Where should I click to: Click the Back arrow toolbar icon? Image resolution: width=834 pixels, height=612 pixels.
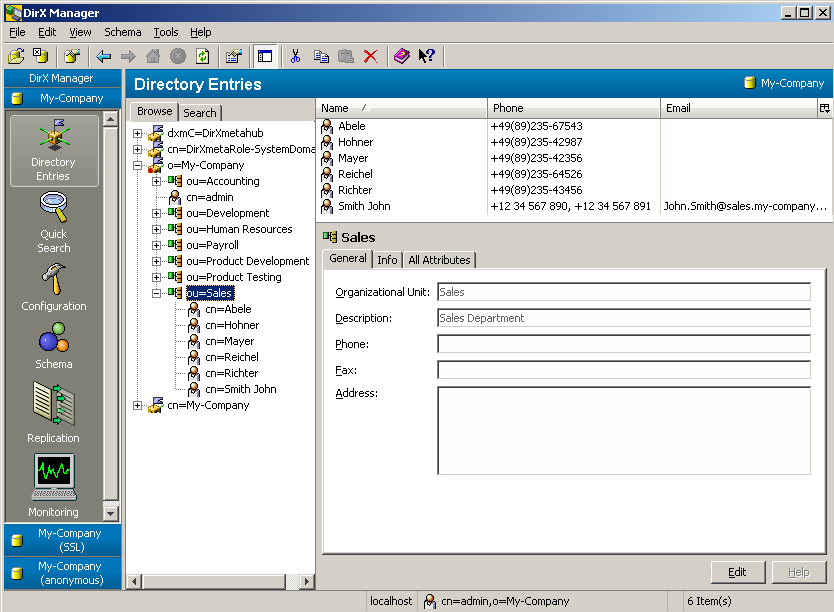coord(104,57)
